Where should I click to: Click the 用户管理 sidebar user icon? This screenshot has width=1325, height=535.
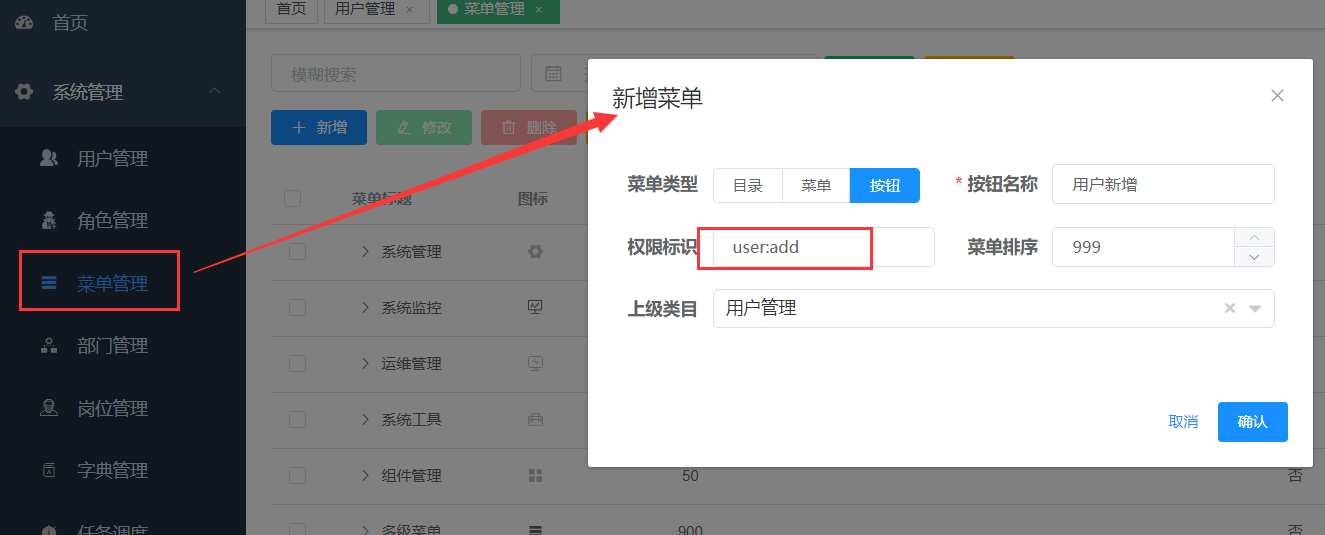tap(48, 158)
